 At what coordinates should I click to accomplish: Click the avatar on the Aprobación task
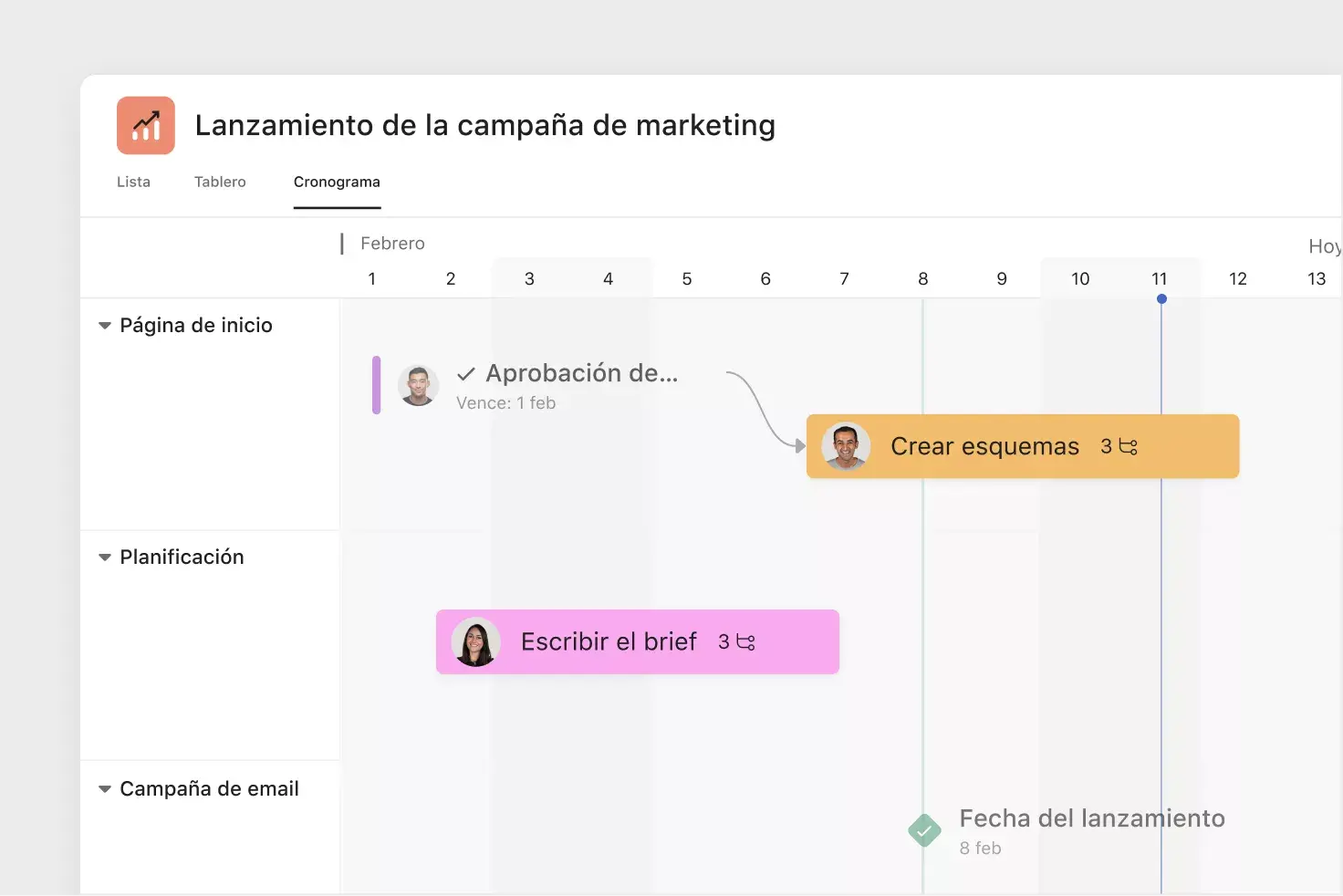pyautogui.click(x=418, y=385)
